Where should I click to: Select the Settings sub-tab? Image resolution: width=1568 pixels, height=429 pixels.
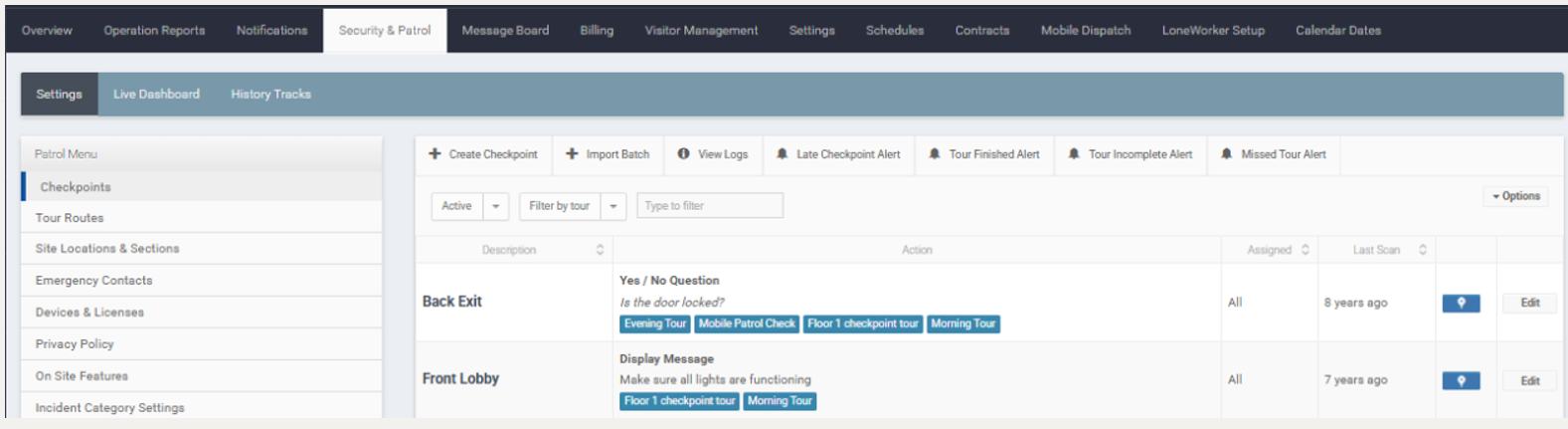60,95
